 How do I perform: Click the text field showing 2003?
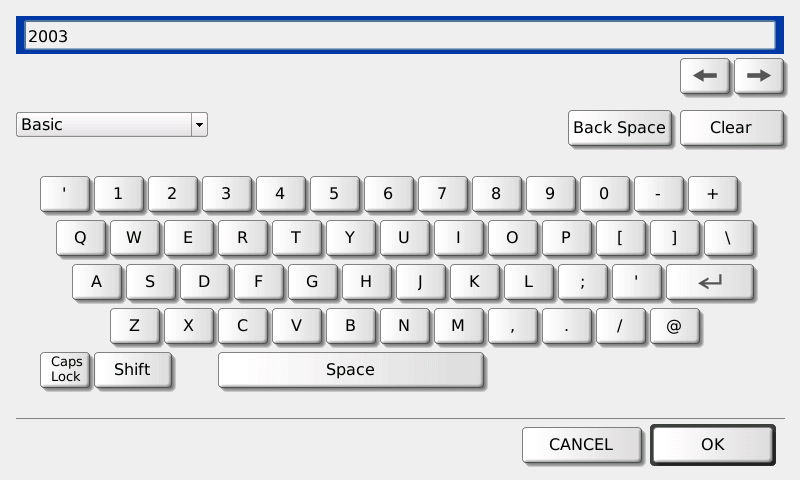398,36
